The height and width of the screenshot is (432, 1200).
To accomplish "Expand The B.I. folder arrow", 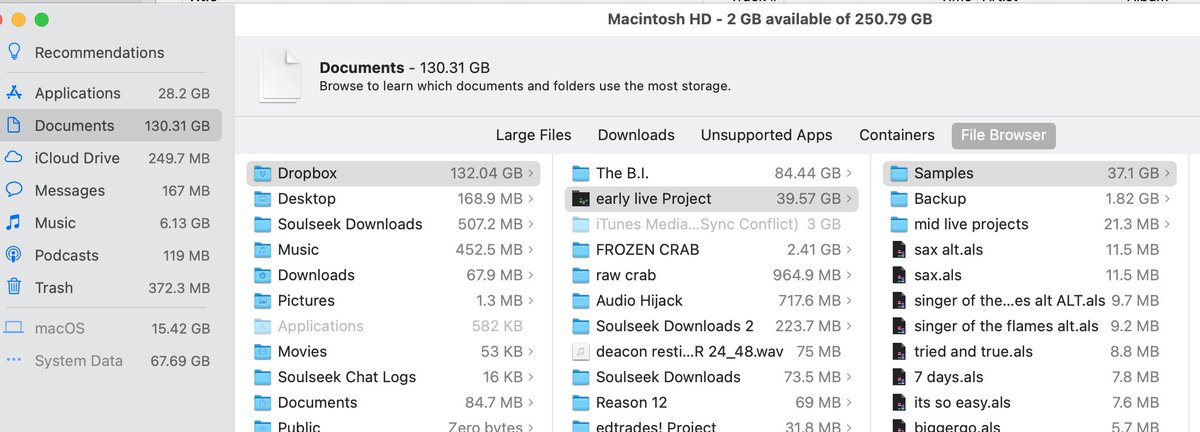I will tap(849, 173).
